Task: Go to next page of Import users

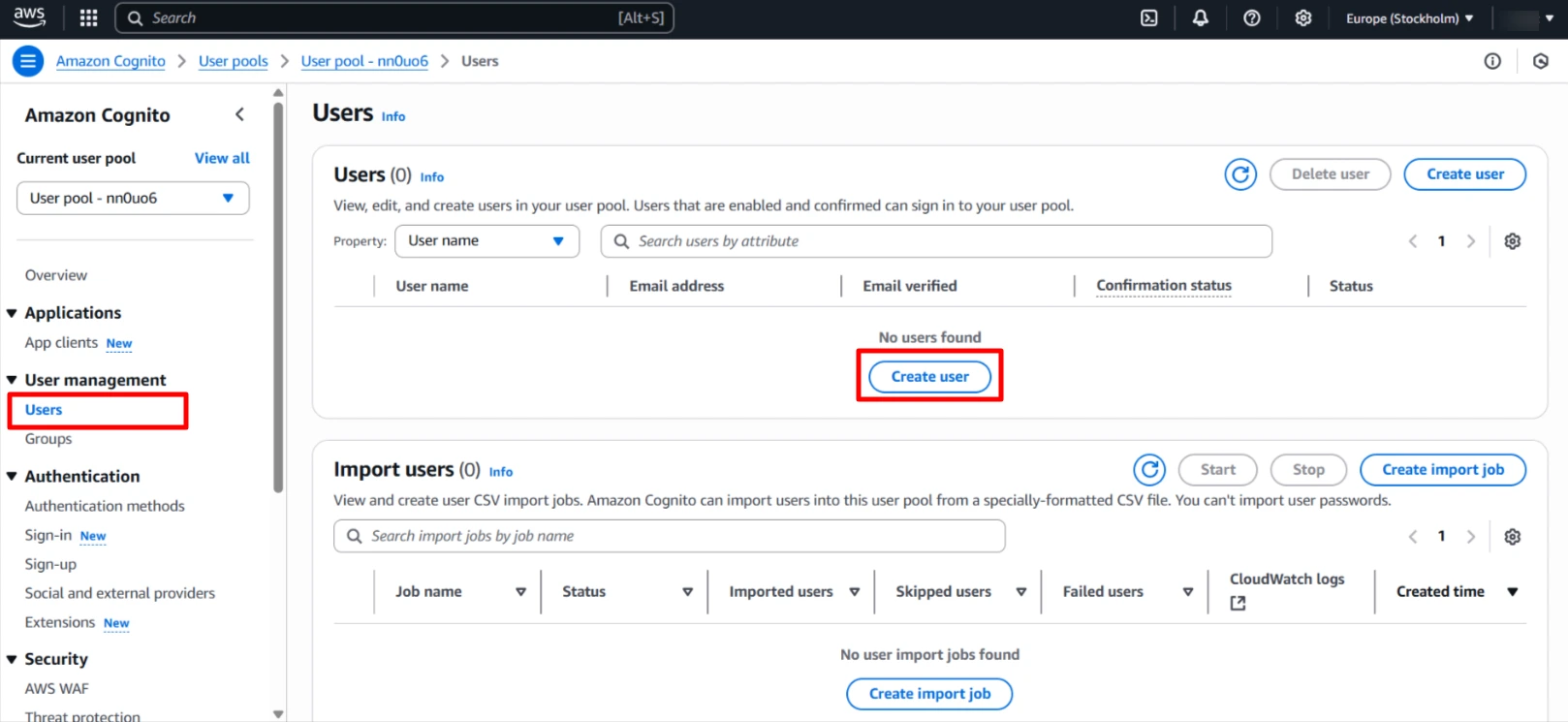Action: pos(1471,537)
